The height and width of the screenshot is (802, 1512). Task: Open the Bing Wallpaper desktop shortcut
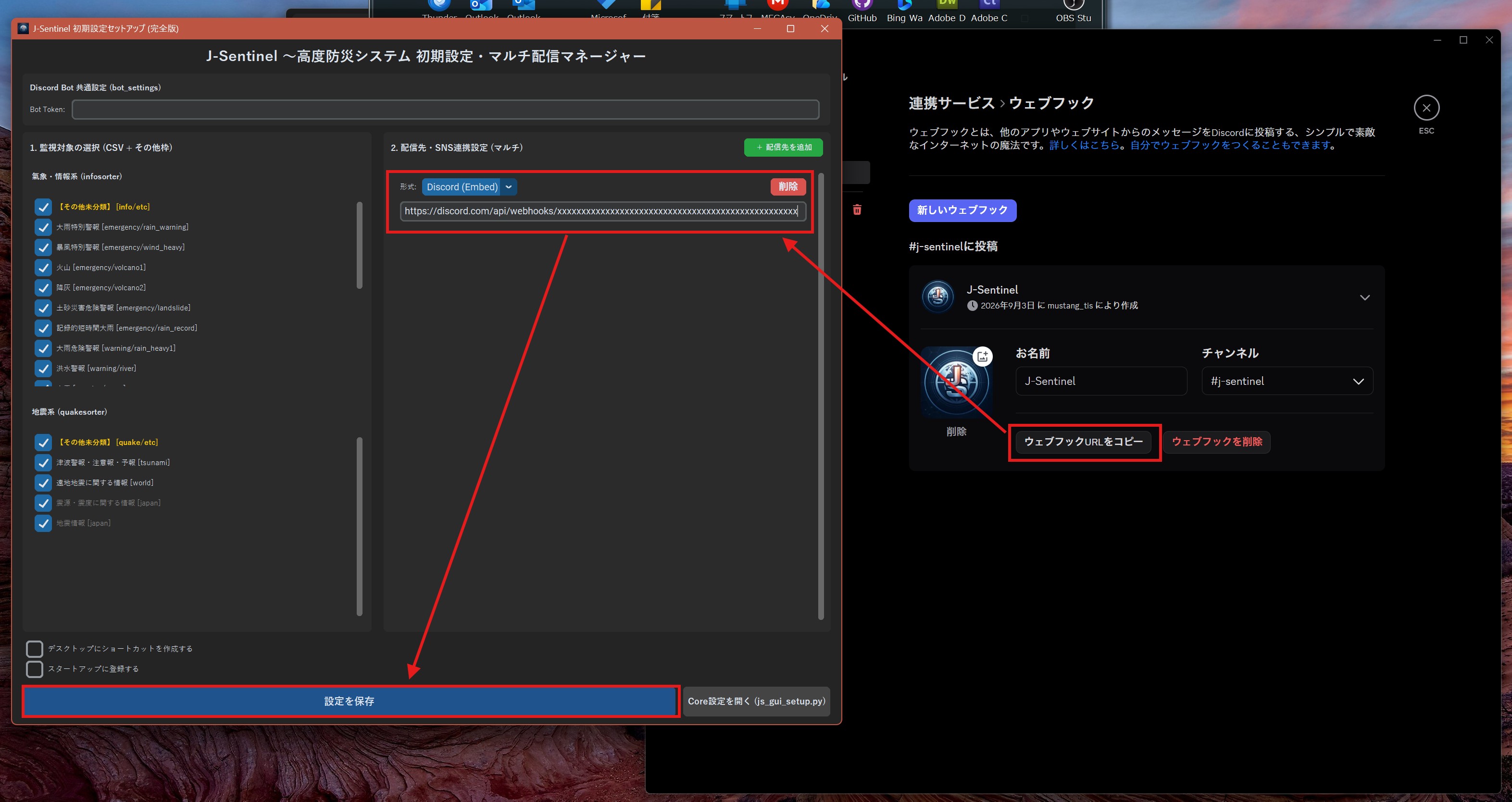click(x=904, y=12)
